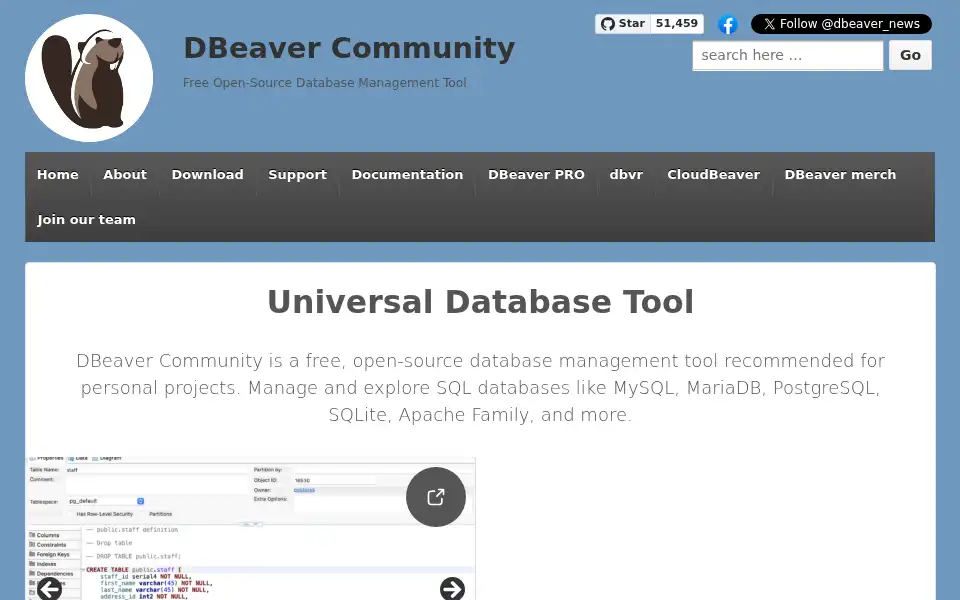The height and width of the screenshot is (600, 960).
Task: Open the DBeaver PRO menu item
Action: pos(536,174)
